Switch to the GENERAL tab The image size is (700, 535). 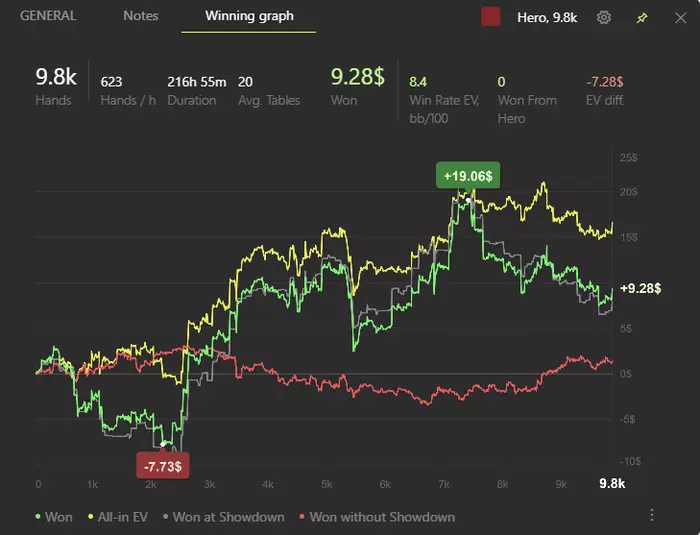pos(48,16)
